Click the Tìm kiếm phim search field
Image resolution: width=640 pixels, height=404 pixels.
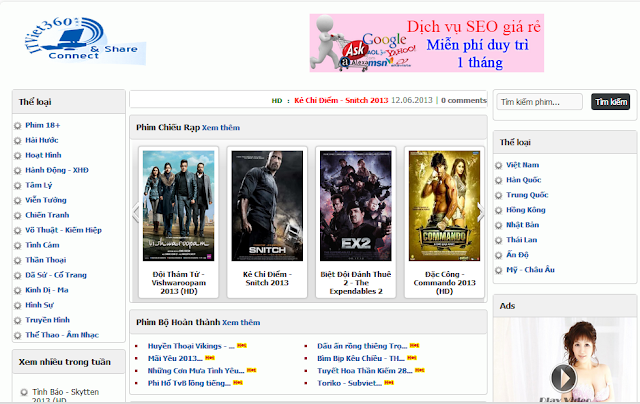[539, 102]
